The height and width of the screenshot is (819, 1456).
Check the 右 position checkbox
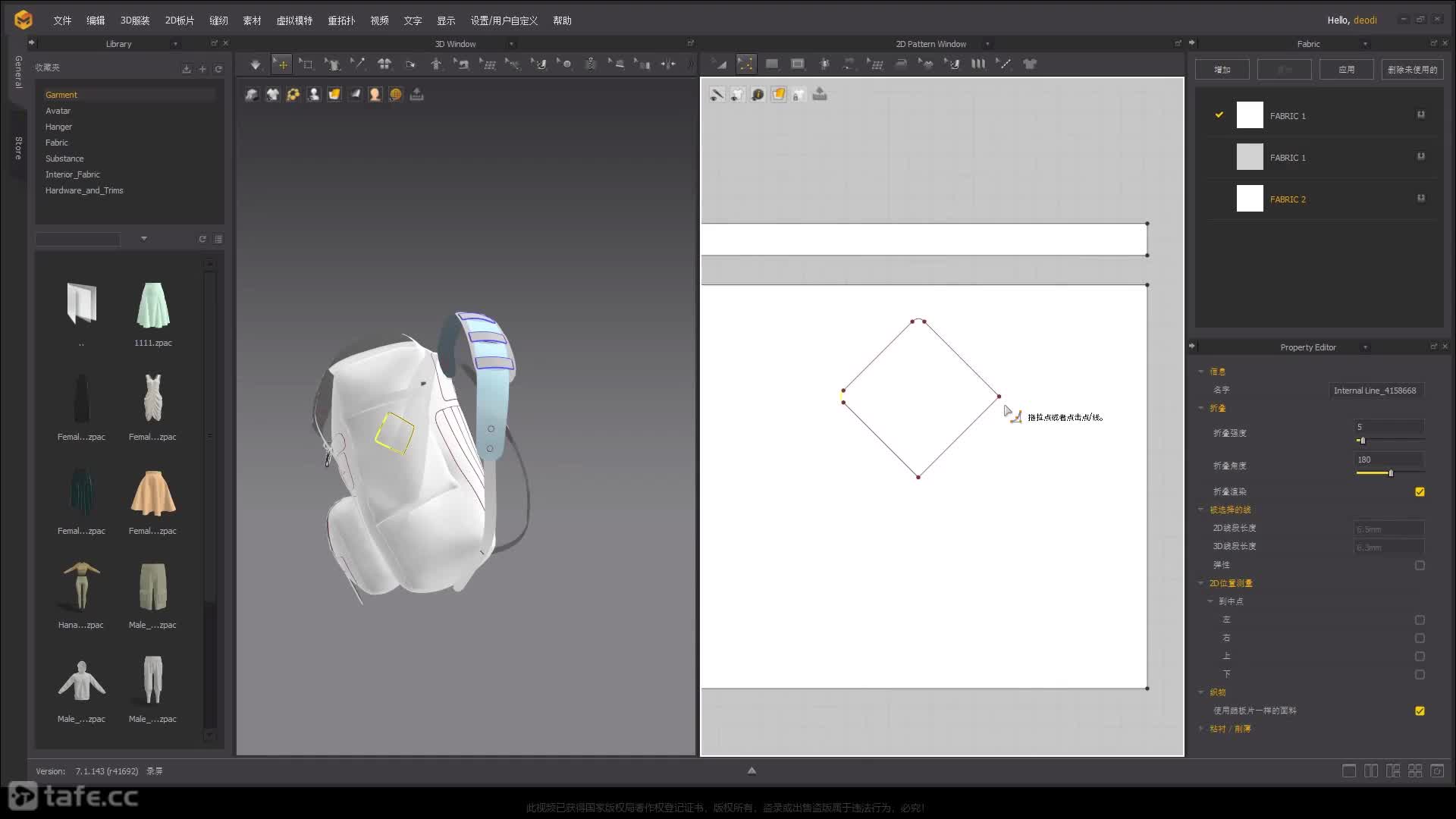pos(1420,639)
